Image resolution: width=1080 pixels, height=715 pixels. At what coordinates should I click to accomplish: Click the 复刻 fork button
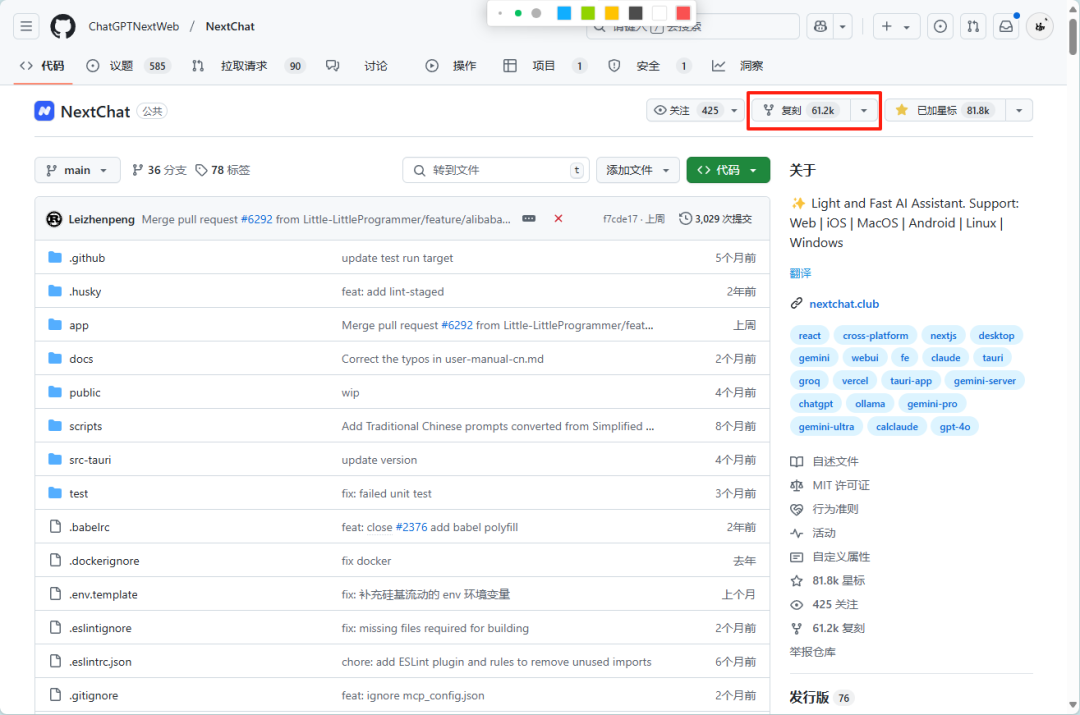[x=801, y=110]
